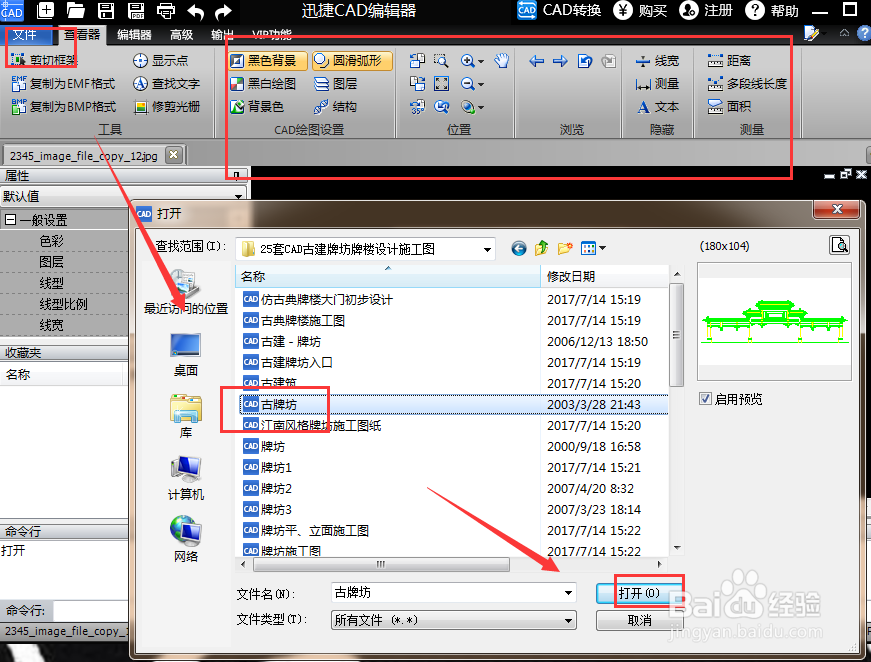Viewport: 871px width, 662px height.
Task: Open the 文件 menu
Action: click(x=27, y=34)
